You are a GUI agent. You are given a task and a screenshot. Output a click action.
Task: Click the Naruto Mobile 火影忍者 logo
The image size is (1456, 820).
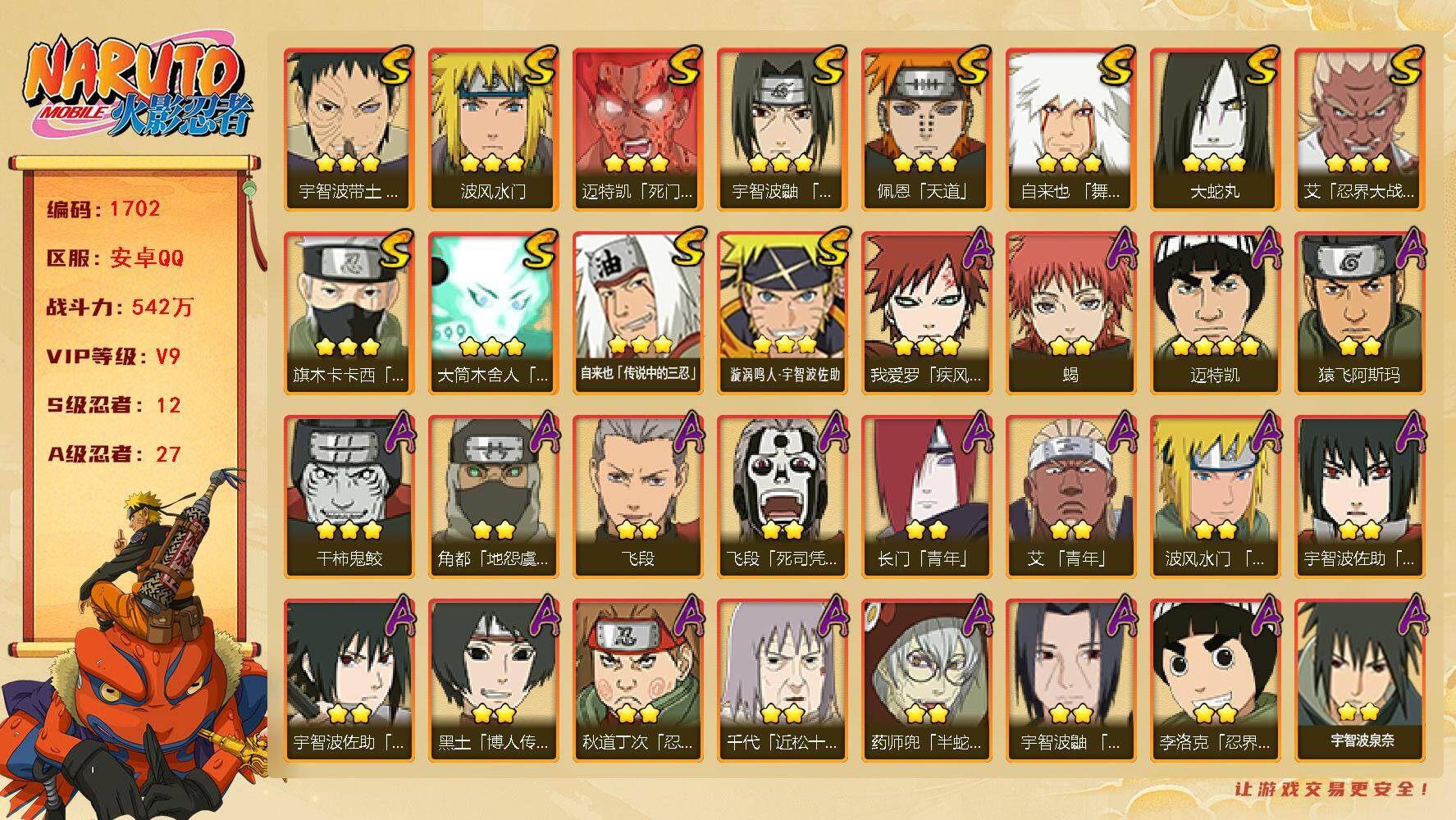coord(139,89)
